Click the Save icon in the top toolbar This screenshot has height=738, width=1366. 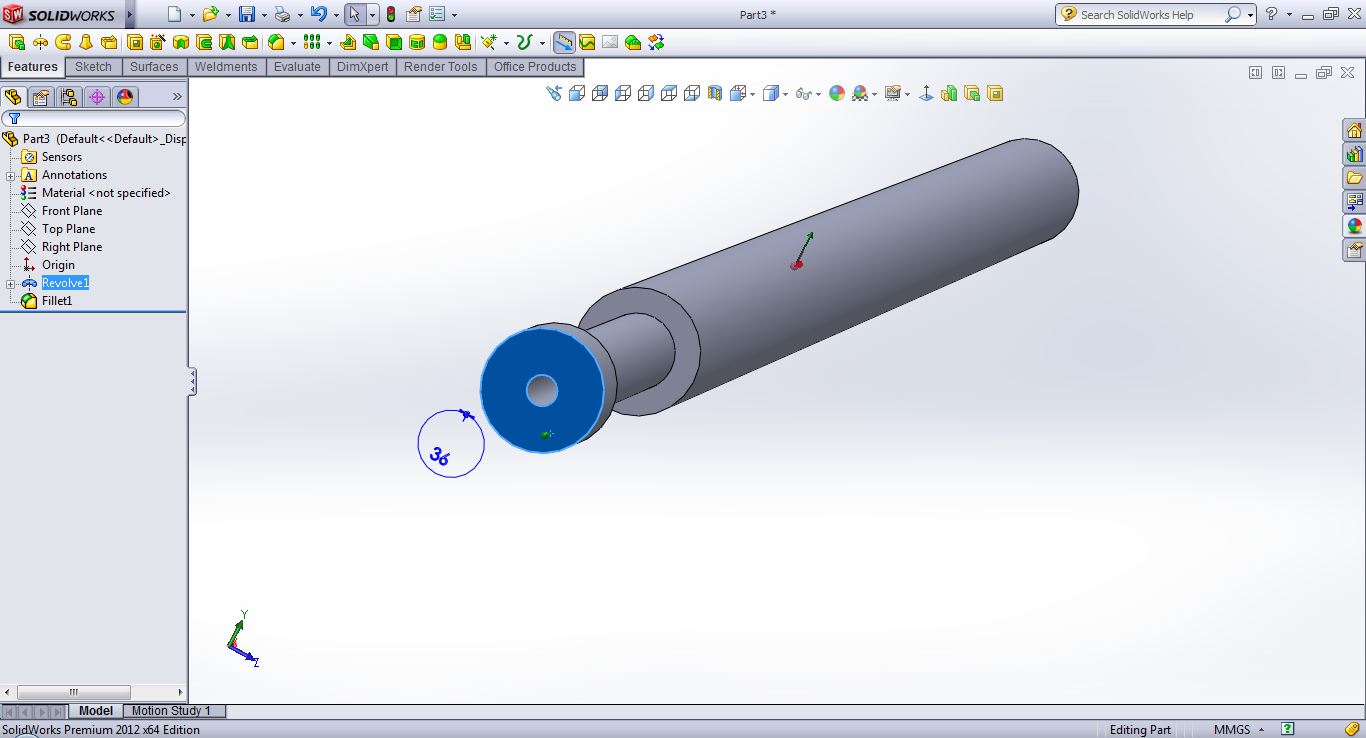[x=246, y=14]
